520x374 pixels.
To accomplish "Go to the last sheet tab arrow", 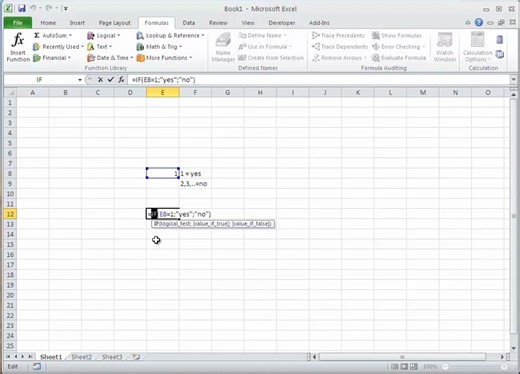I will tap(30, 357).
